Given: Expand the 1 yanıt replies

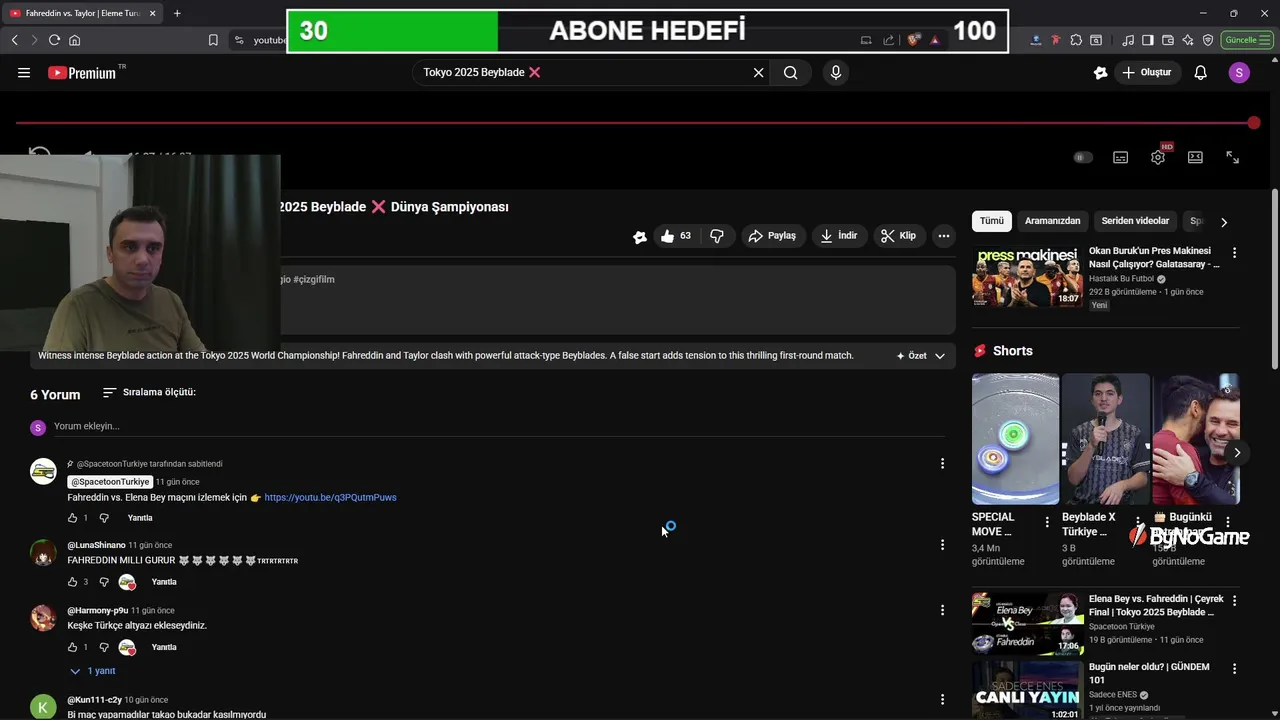Looking at the screenshot, I should coord(93,671).
